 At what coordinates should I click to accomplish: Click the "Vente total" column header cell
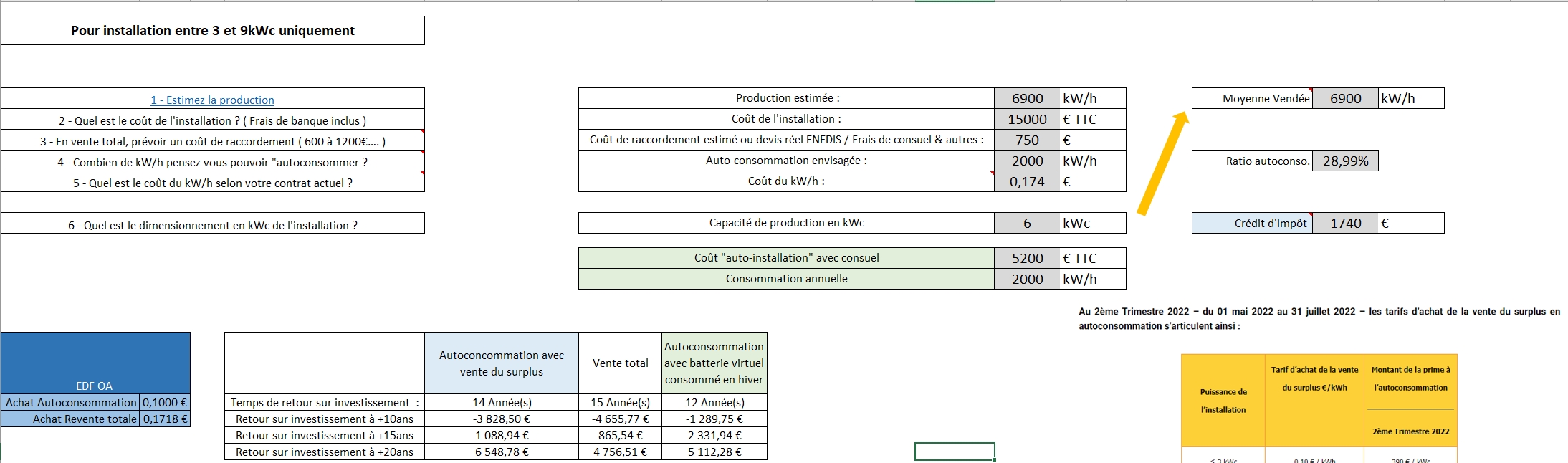(620, 363)
